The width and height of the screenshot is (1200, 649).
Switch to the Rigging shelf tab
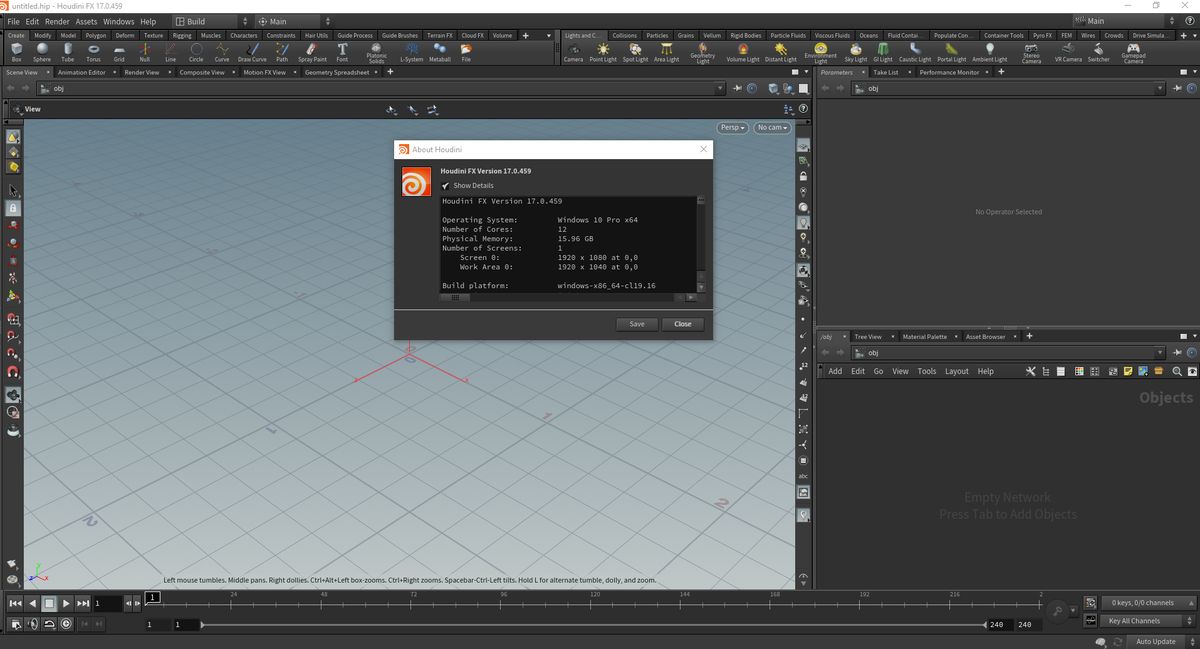[181, 34]
